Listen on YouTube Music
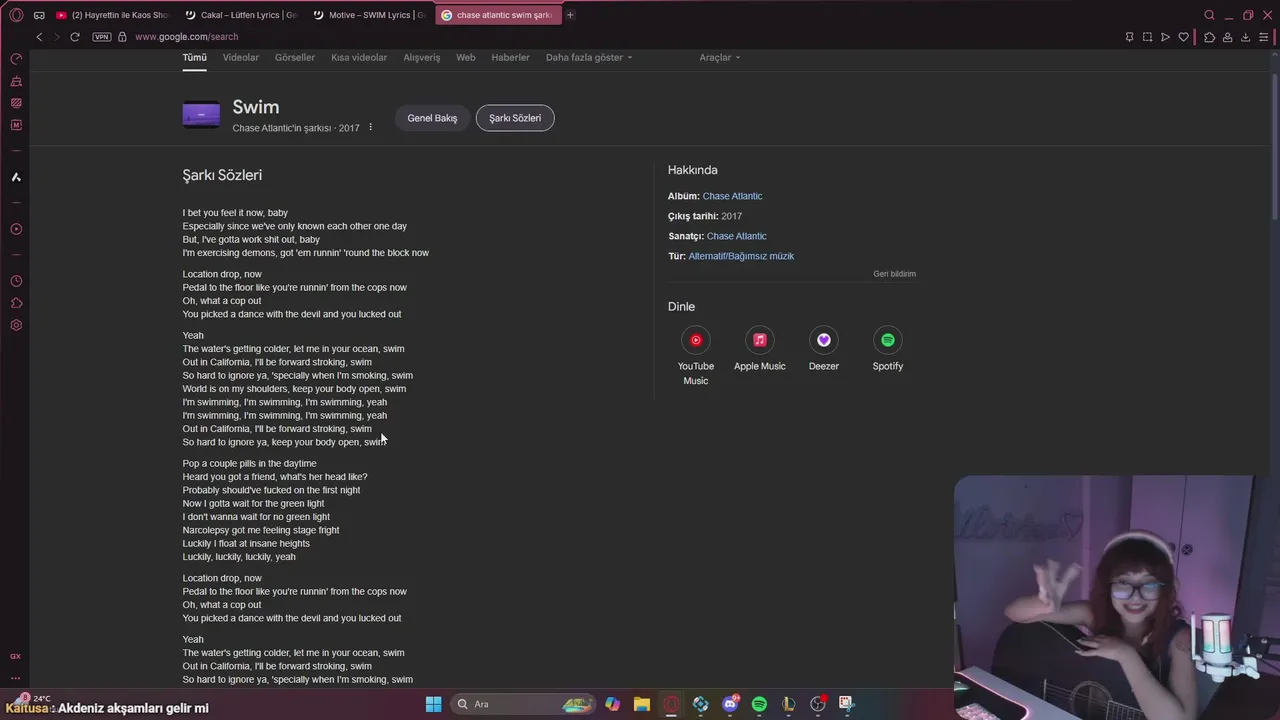The height and width of the screenshot is (720, 1280). click(x=696, y=357)
